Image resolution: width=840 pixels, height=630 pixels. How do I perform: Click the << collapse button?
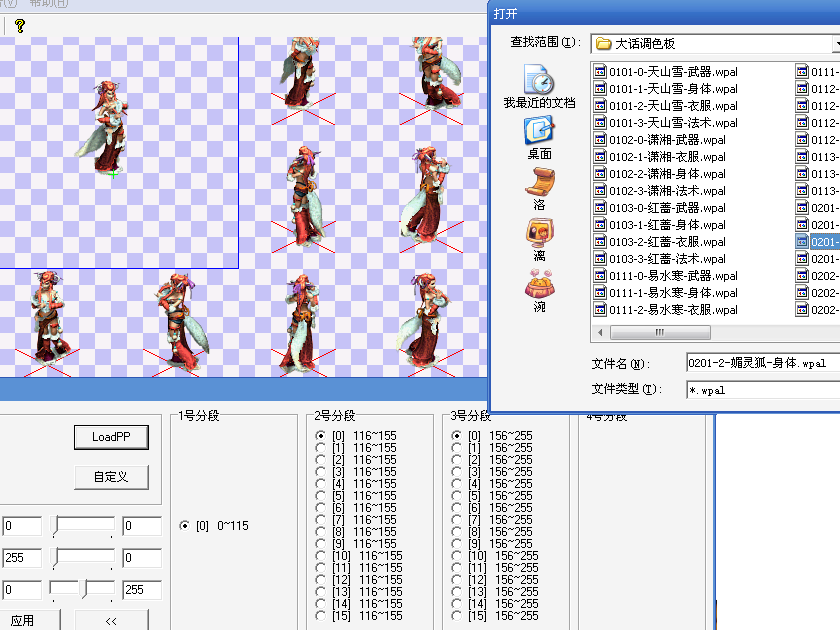coord(111,620)
